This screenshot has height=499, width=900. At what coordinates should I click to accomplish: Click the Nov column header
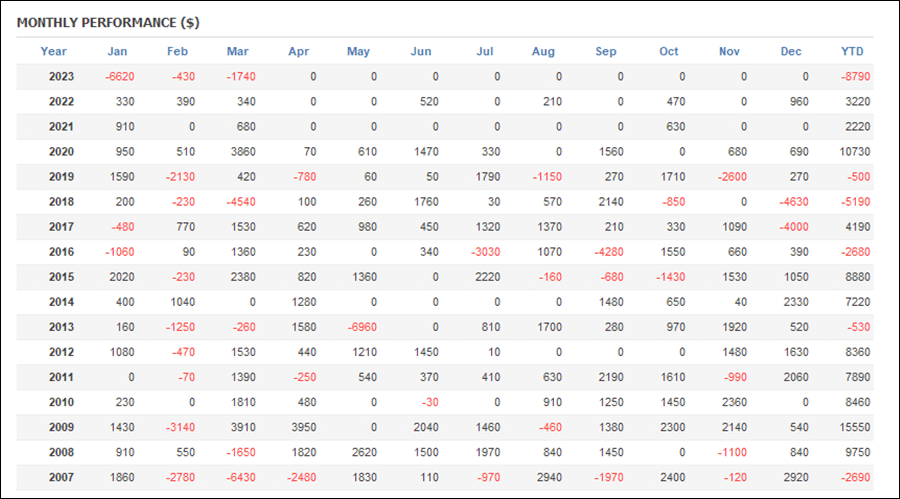[729, 51]
